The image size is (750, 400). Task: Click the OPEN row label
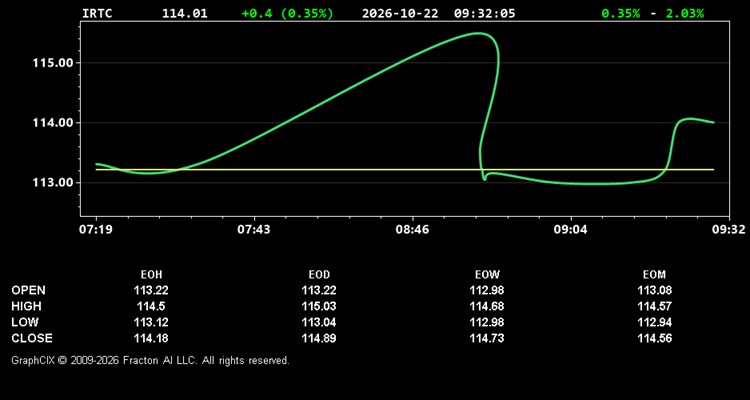coord(29,290)
